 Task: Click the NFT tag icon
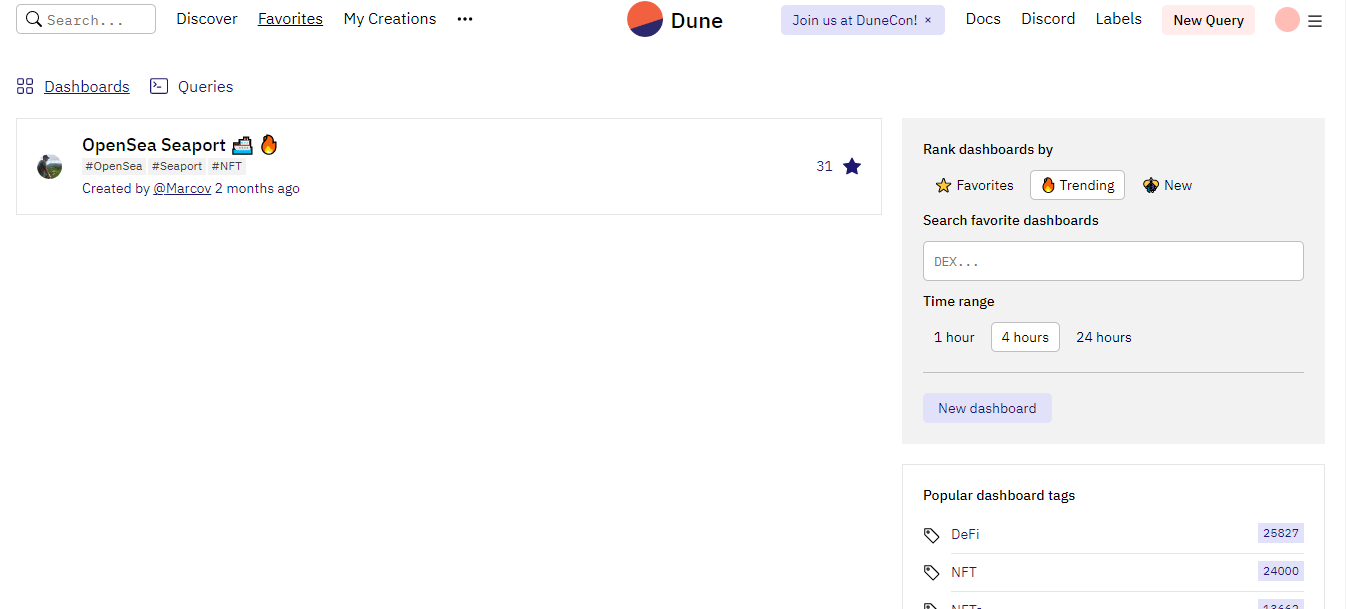932,573
